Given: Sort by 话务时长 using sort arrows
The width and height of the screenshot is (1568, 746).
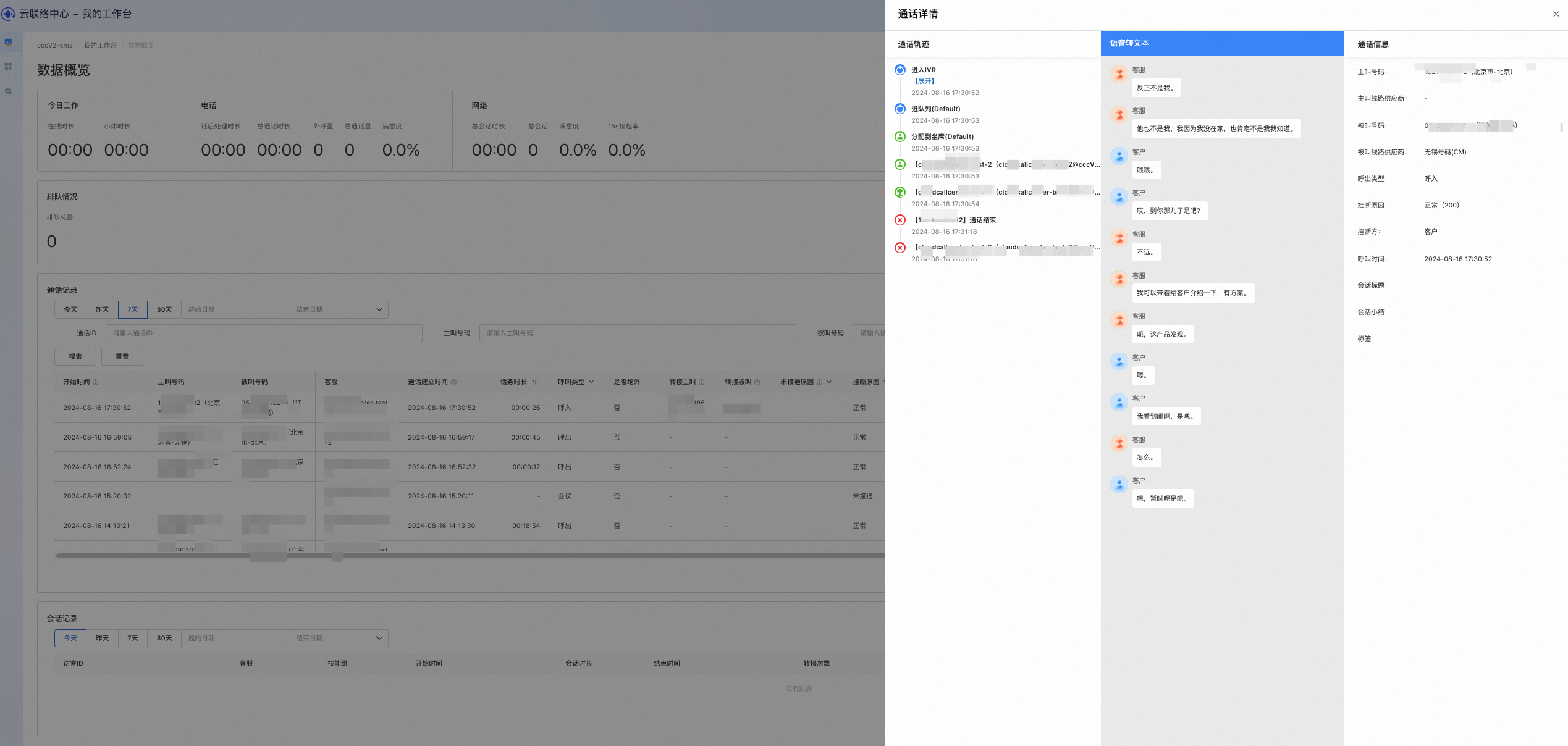Looking at the screenshot, I should [534, 382].
